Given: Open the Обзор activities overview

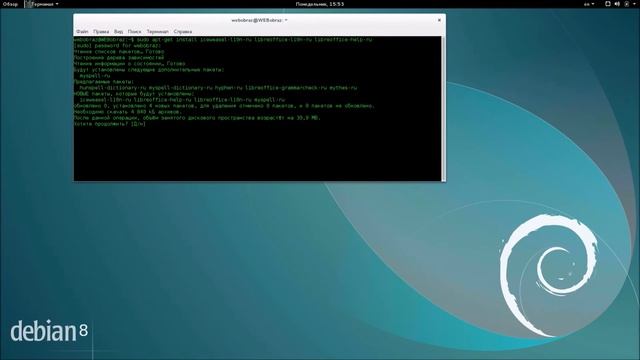Looking at the screenshot, I should [10, 4].
